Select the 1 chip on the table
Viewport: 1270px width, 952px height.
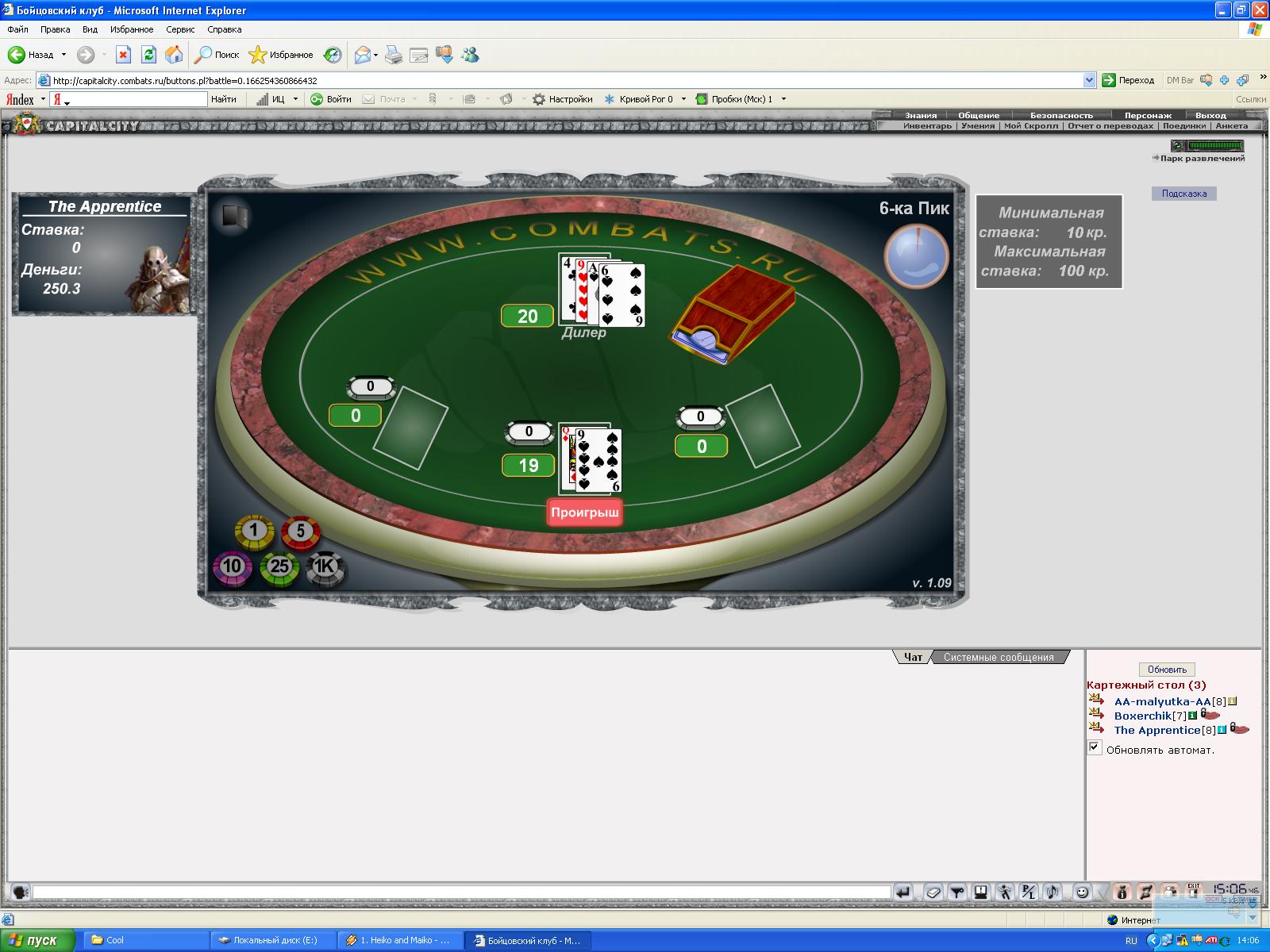(x=254, y=531)
